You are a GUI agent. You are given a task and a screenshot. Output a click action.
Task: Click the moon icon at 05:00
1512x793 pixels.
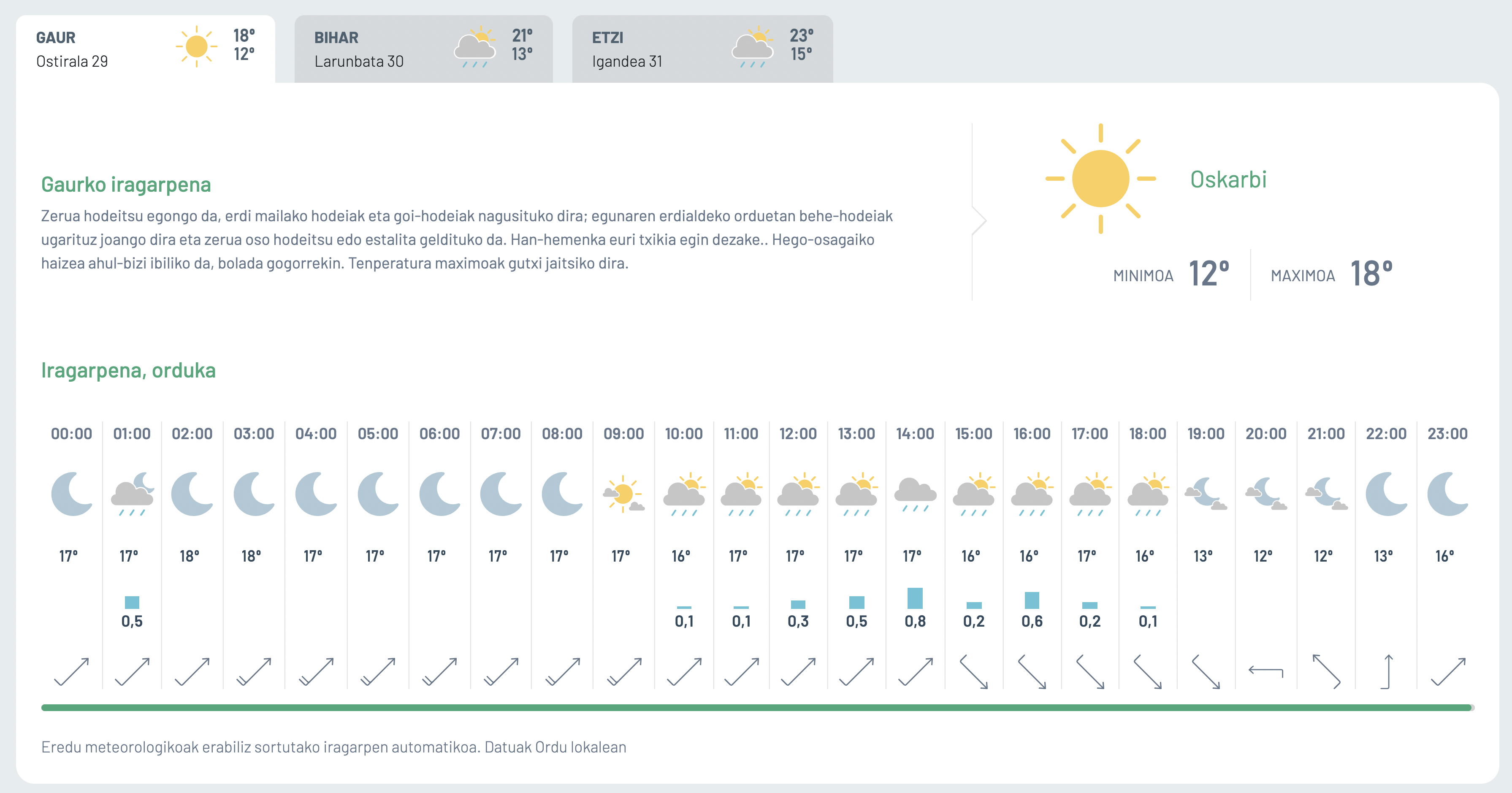point(378,494)
